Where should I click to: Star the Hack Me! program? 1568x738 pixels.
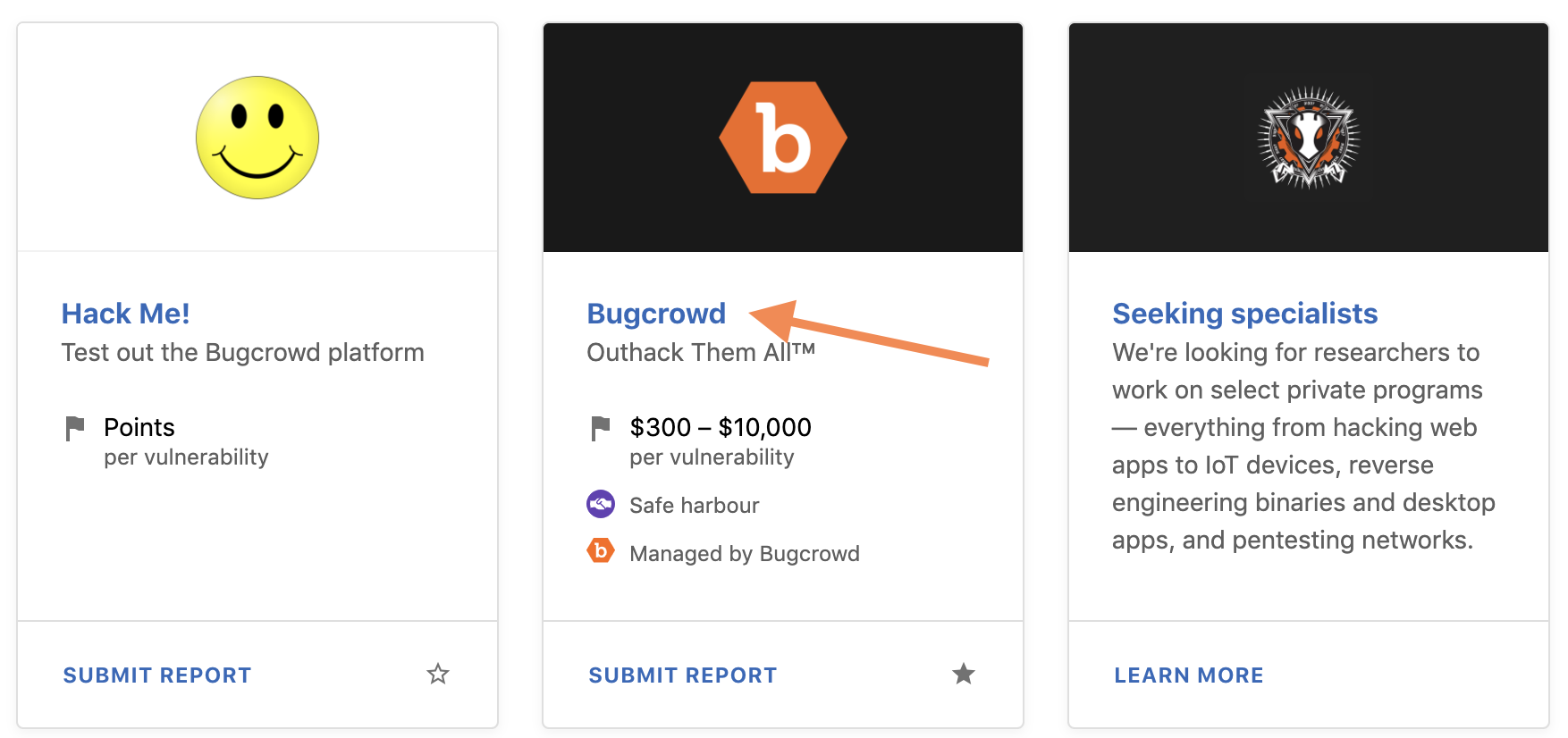(438, 674)
